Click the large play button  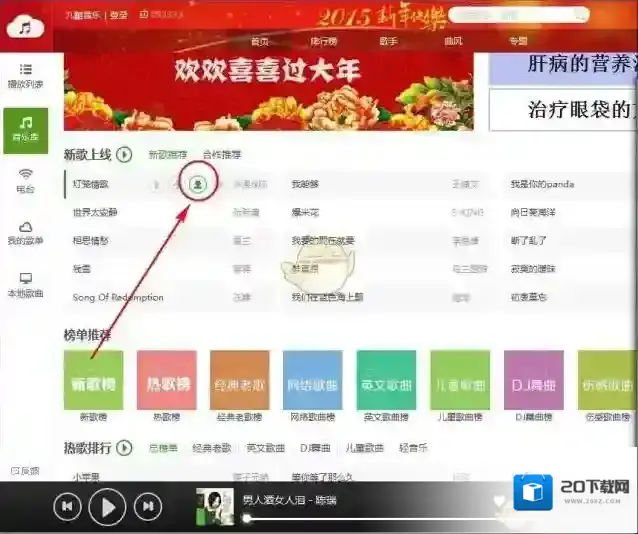click(x=107, y=507)
